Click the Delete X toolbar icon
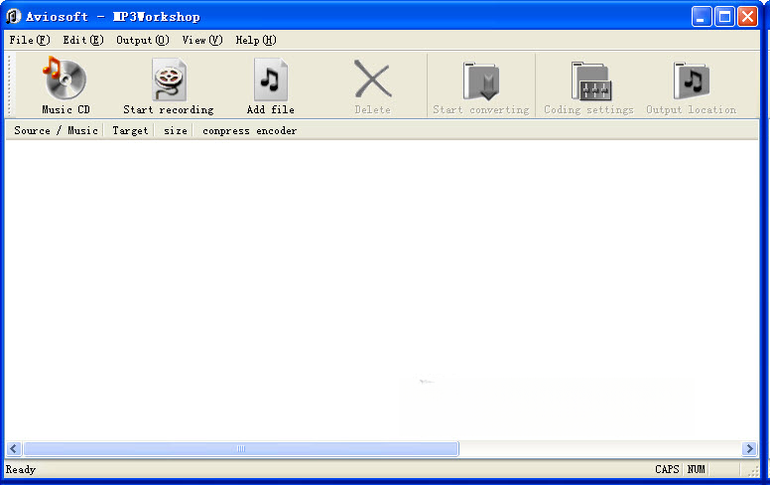Image resolution: width=770 pixels, height=485 pixels. tap(372, 79)
